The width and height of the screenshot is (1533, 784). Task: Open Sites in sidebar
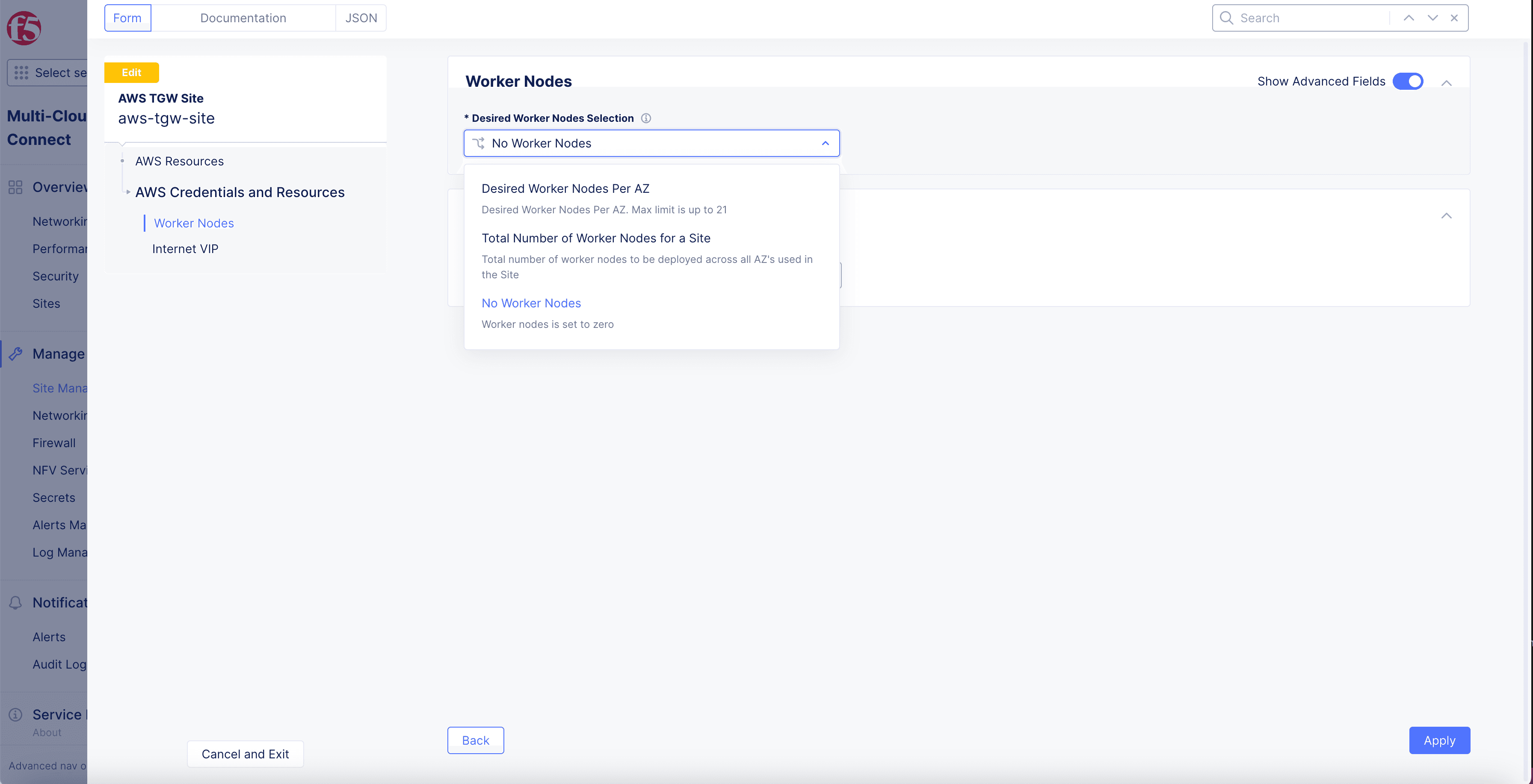click(47, 304)
